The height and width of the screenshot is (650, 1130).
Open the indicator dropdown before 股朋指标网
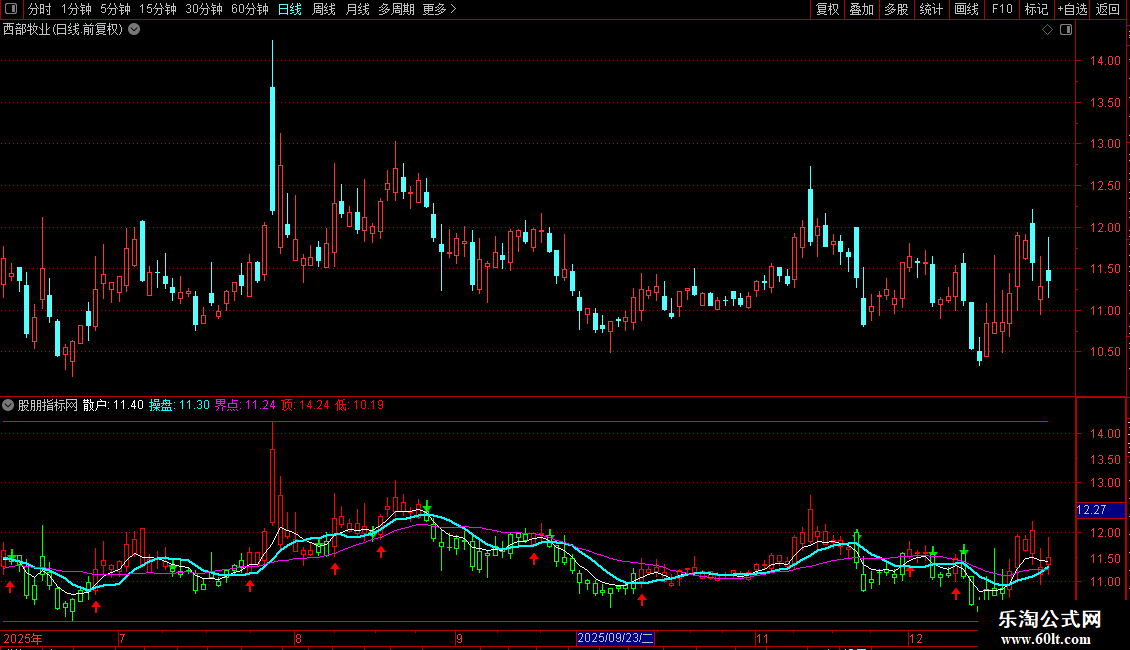click(8, 405)
